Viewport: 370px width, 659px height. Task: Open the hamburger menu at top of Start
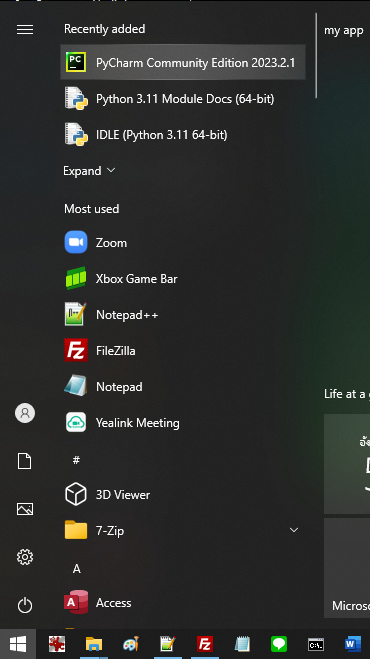(x=25, y=29)
